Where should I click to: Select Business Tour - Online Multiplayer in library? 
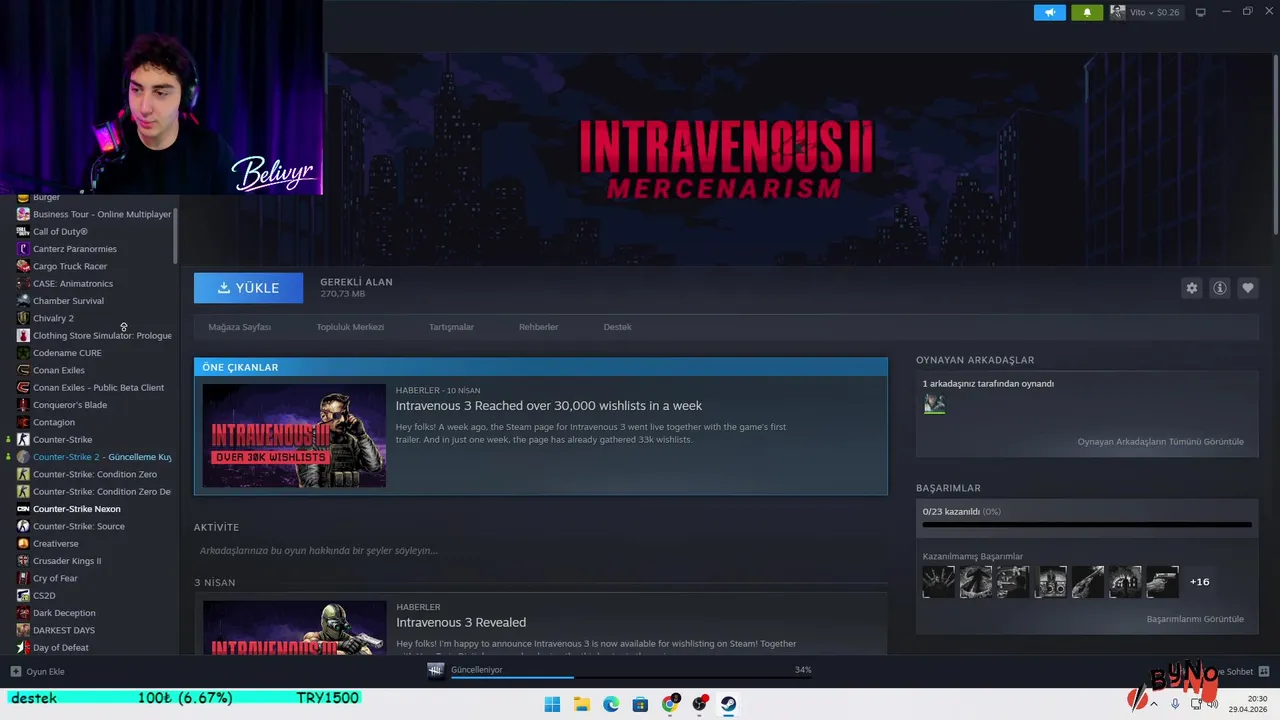coord(94,214)
